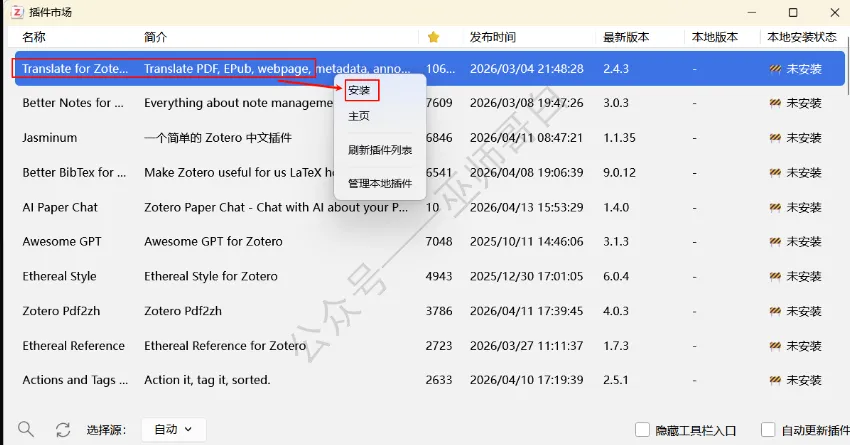
Task: Maximize the 插件市场 window
Action: point(793,12)
